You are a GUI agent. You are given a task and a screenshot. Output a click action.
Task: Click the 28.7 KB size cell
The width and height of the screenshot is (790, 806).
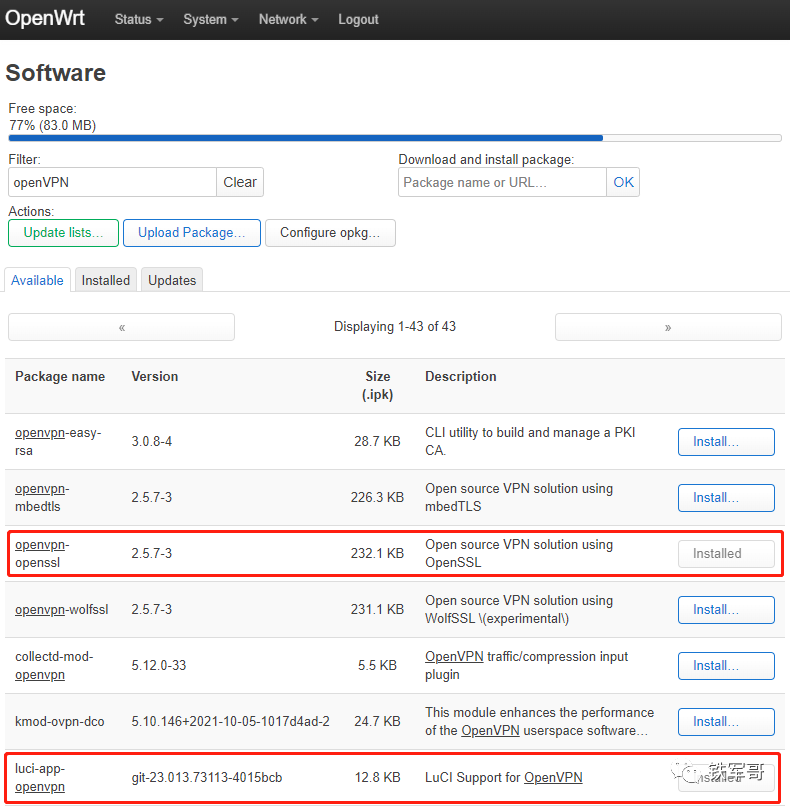pyautogui.click(x=377, y=442)
